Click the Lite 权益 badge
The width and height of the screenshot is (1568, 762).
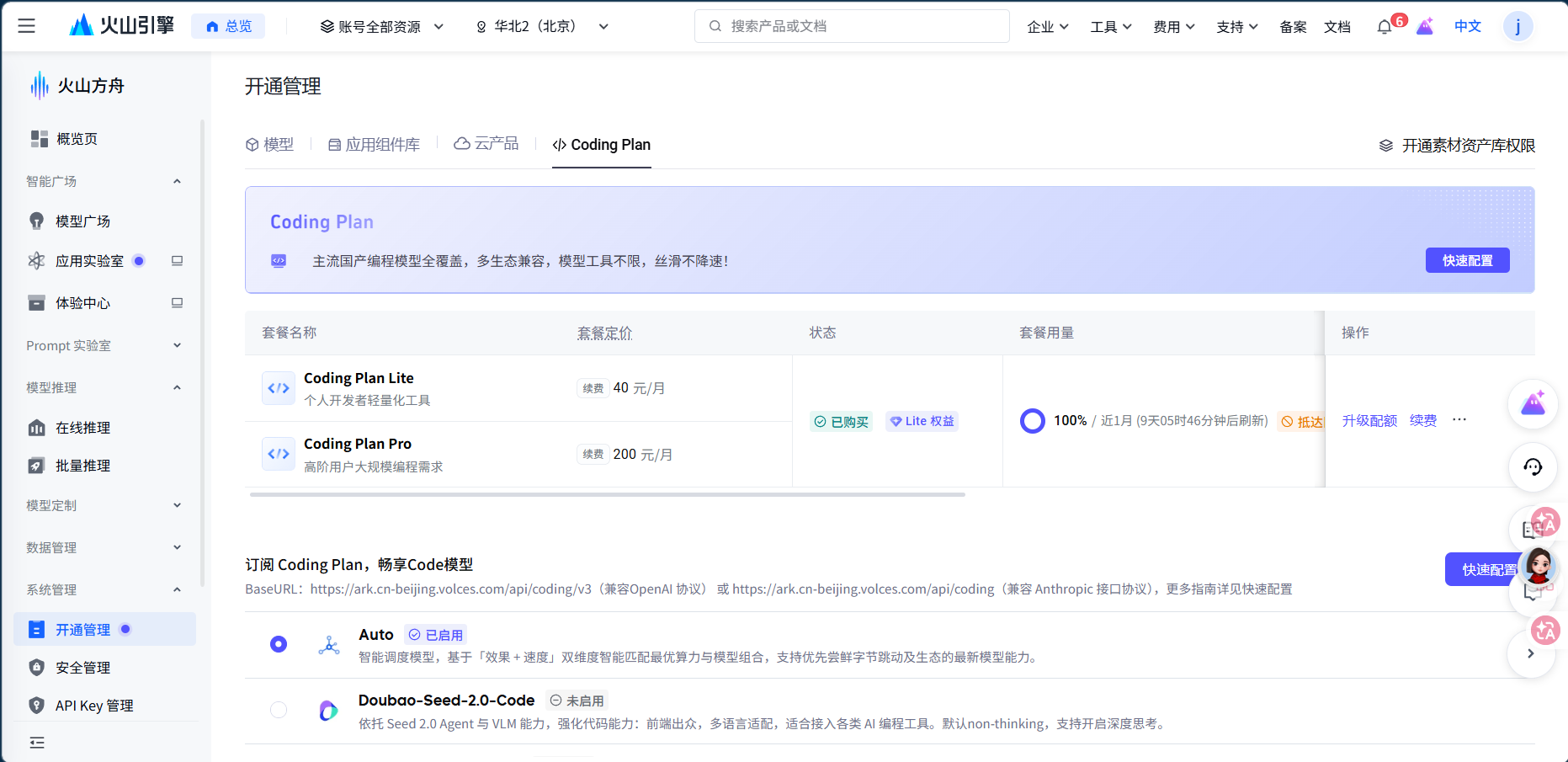(922, 421)
